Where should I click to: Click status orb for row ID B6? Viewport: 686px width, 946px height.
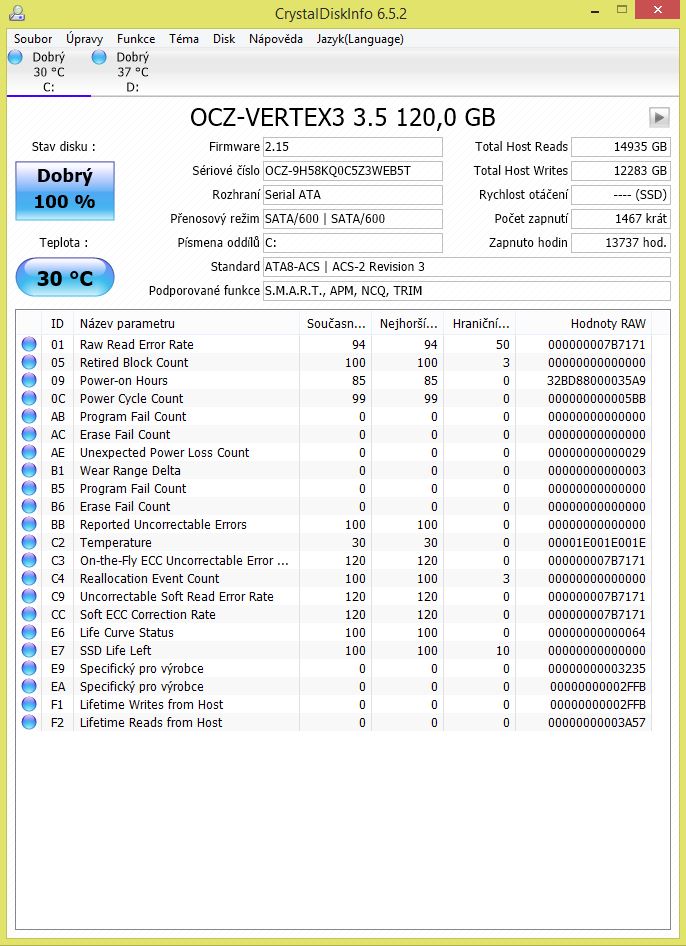29,506
